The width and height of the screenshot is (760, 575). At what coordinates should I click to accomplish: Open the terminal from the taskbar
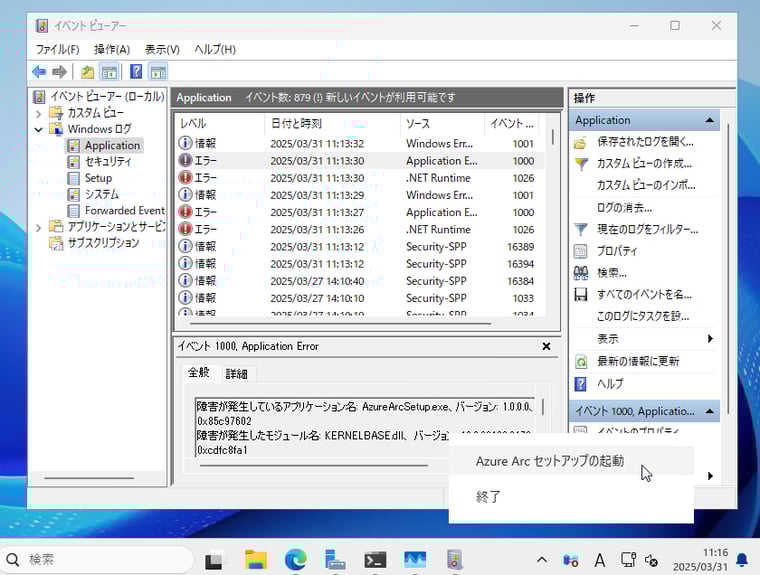[x=375, y=560]
